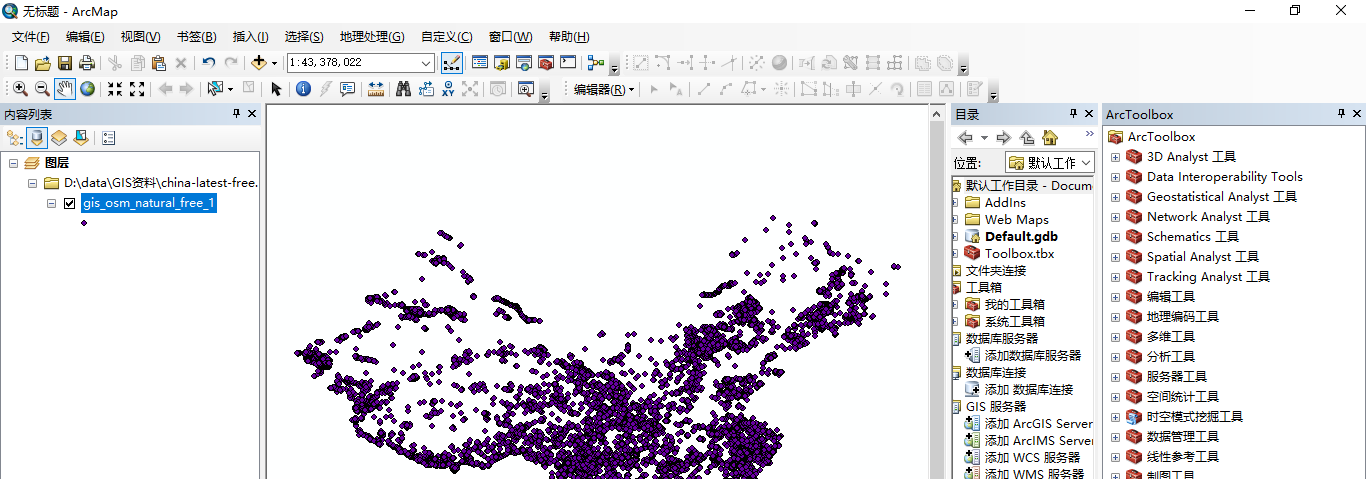Open the Editor dropdown menu
The width and height of the screenshot is (1366, 479).
point(604,89)
